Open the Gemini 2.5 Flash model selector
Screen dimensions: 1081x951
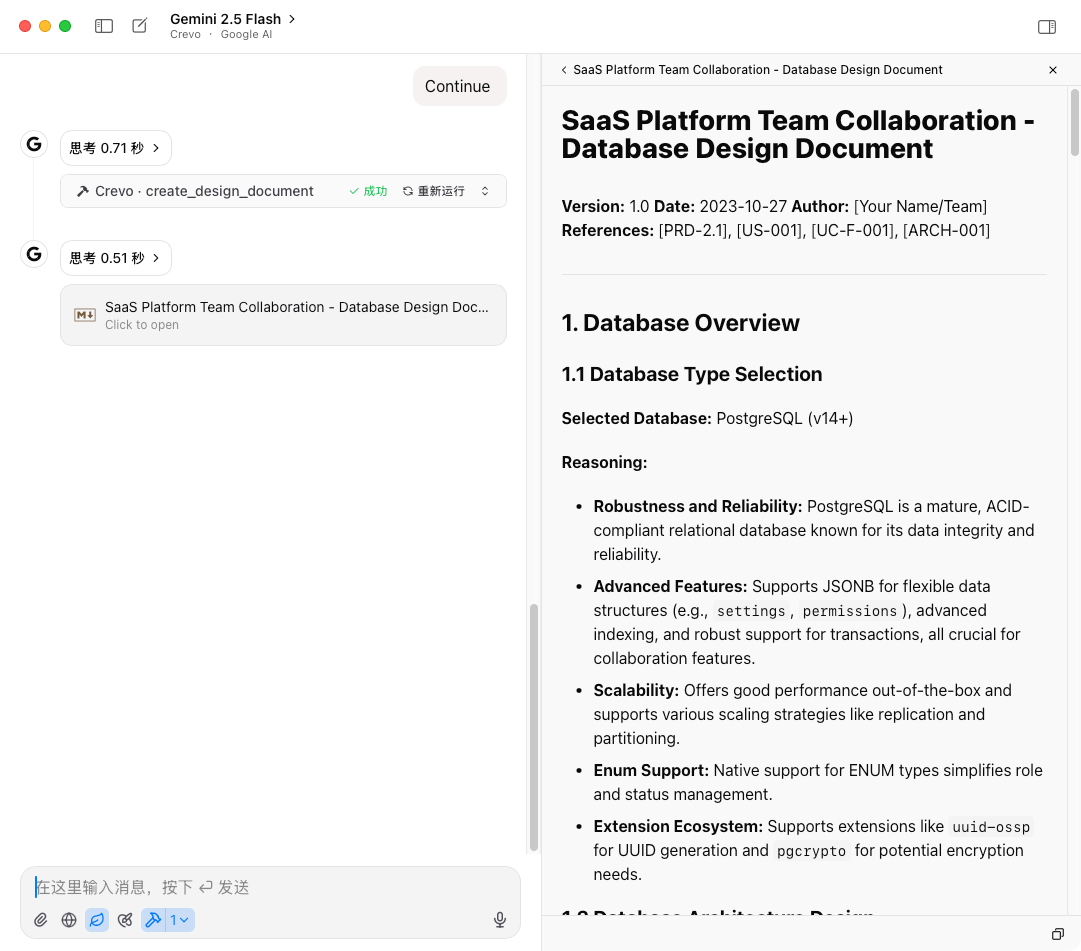coord(233,19)
